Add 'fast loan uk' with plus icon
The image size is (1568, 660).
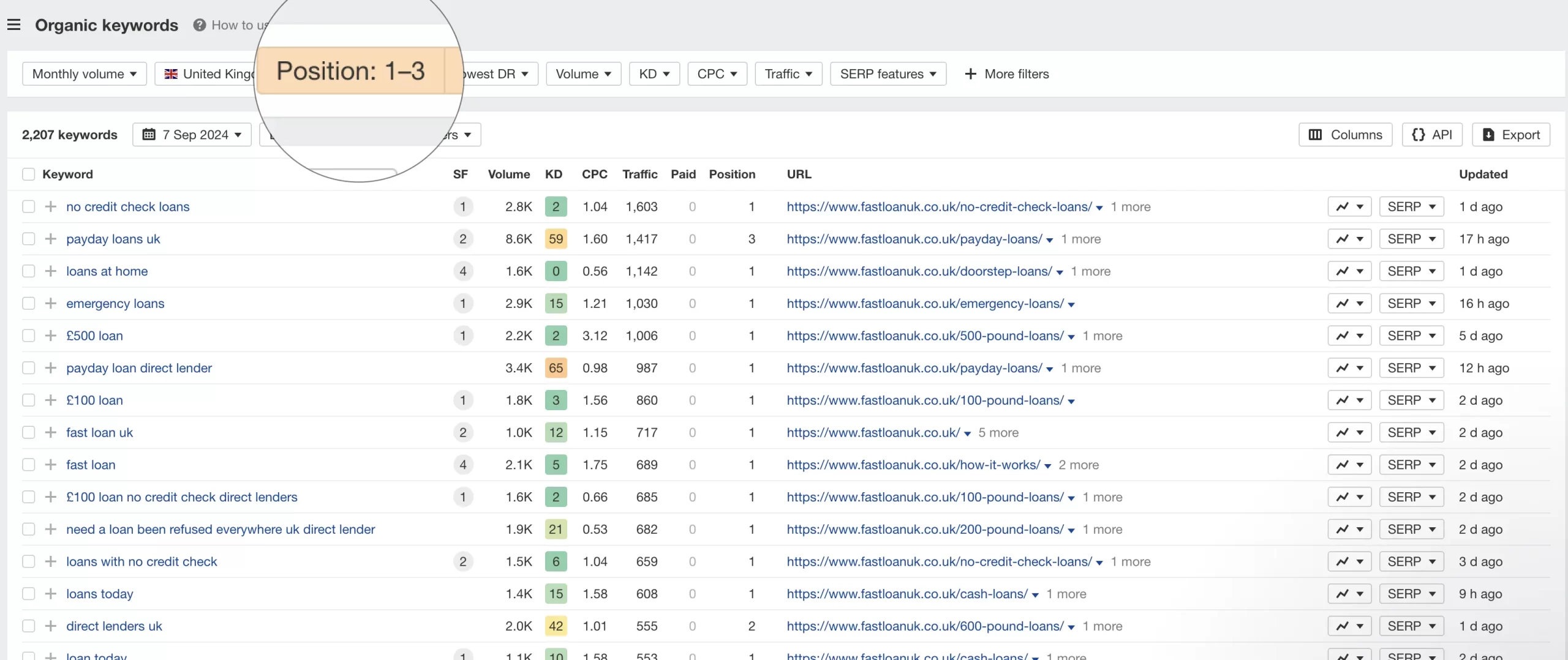tap(51, 433)
